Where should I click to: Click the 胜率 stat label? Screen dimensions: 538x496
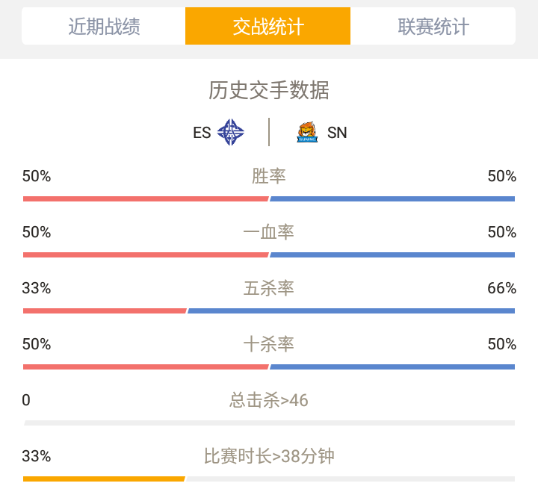269,176
